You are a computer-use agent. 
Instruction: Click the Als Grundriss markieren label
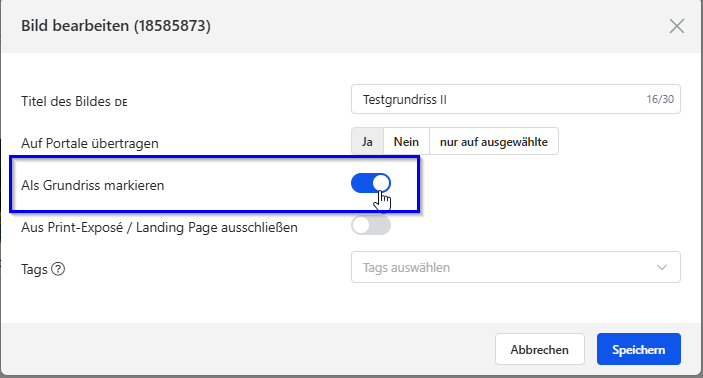[92, 185]
